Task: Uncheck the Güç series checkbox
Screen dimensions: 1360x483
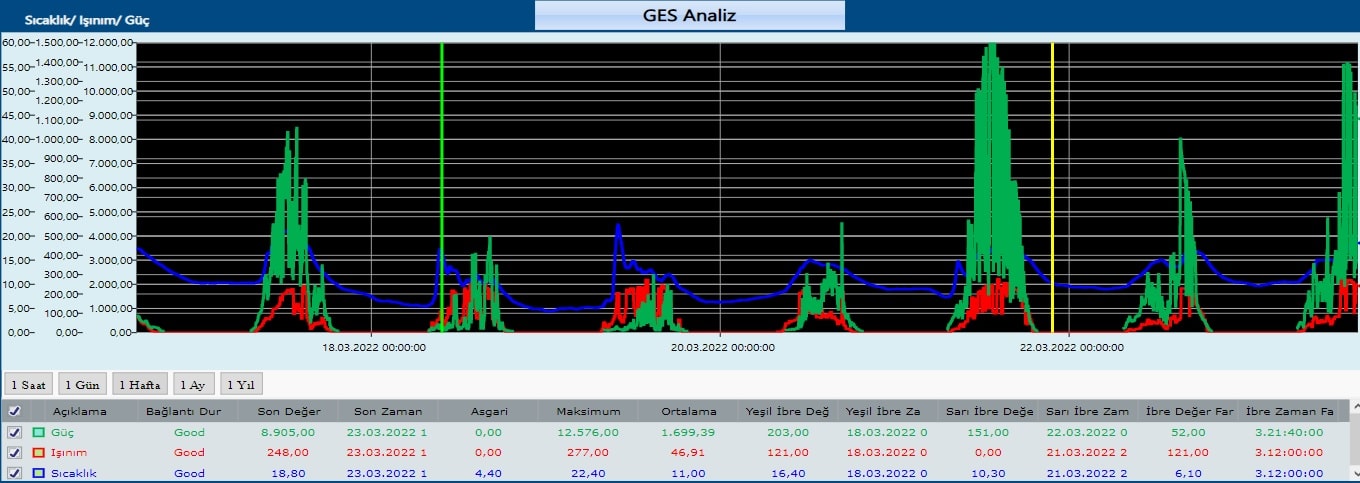Action: coord(14,433)
